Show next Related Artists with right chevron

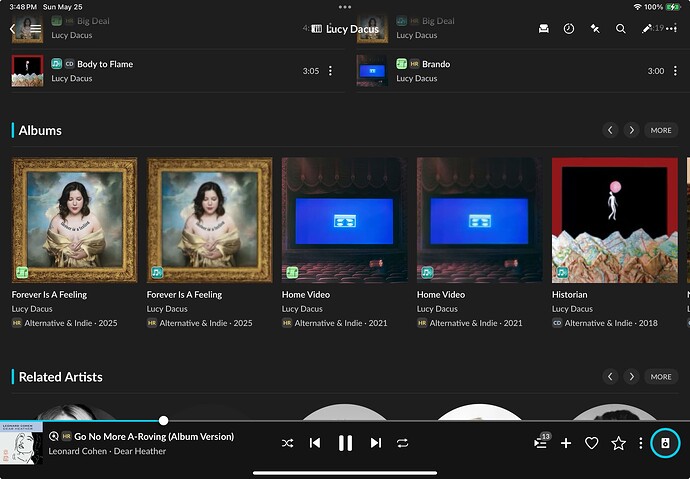pos(631,377)
